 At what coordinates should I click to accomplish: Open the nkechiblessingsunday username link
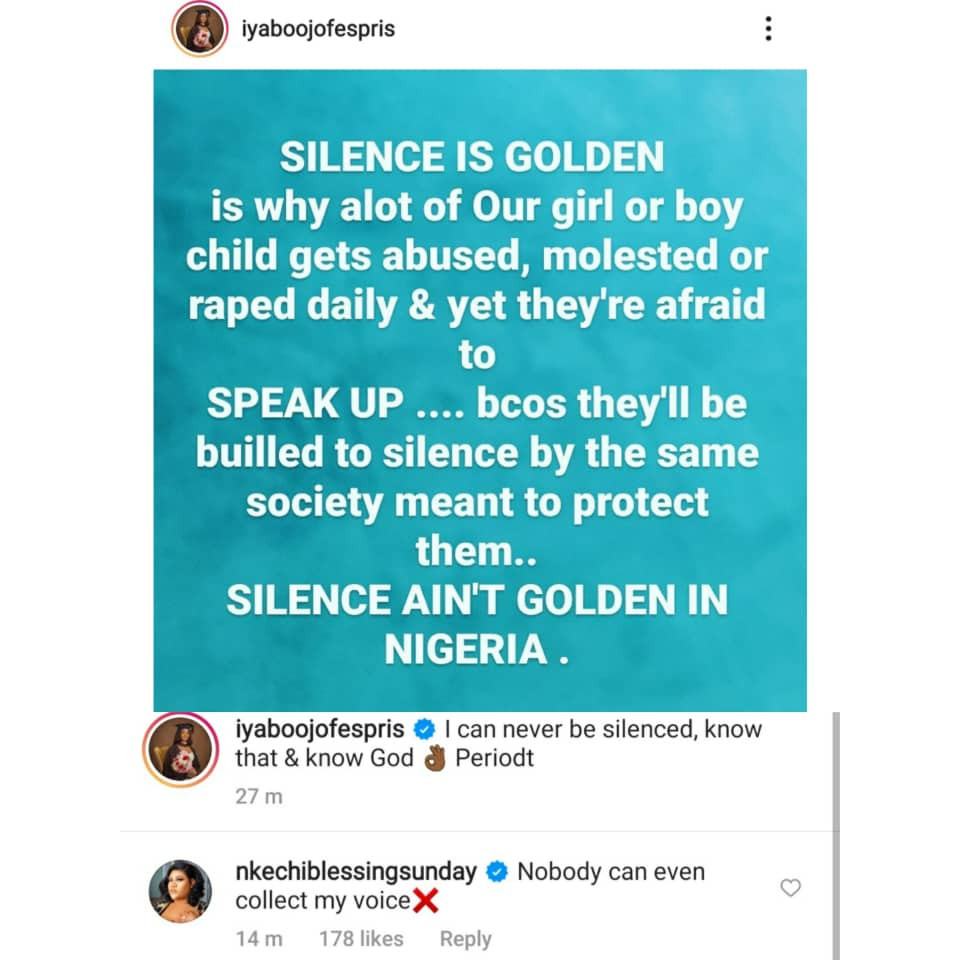pos(356,872)
